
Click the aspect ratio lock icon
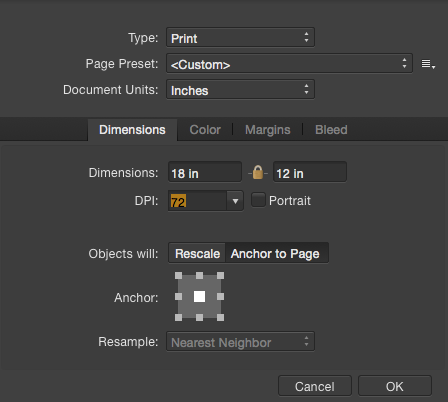click(x=258, y=172)
